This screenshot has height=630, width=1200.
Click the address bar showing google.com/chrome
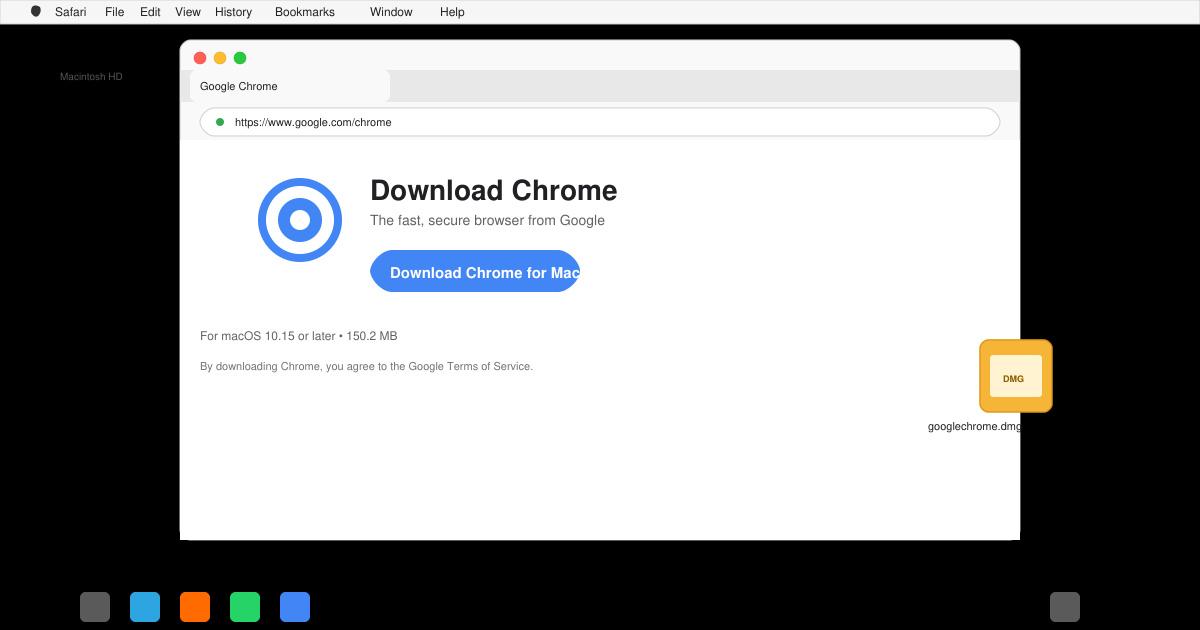(600, 122)
